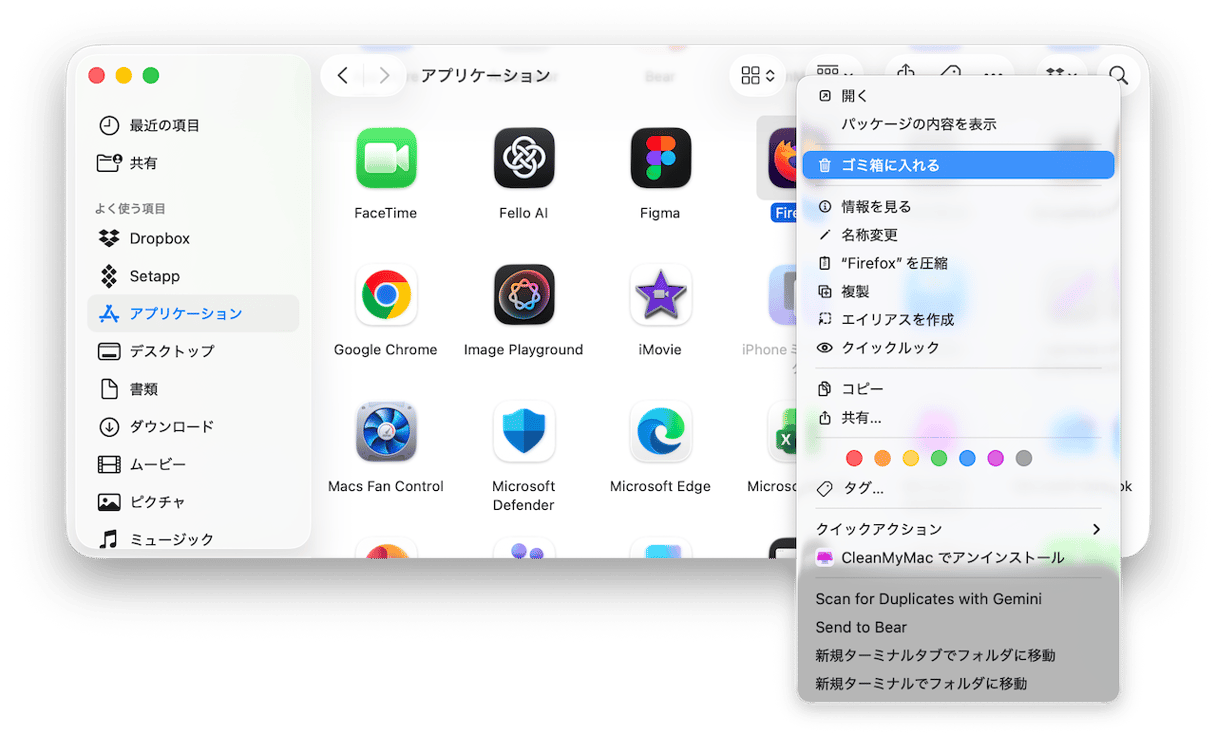The width and height of the screenshot is (1216, 735).
Task: Open デスクトップ in the sidebar
Action: pyautogui.click(x=193, y=351)
